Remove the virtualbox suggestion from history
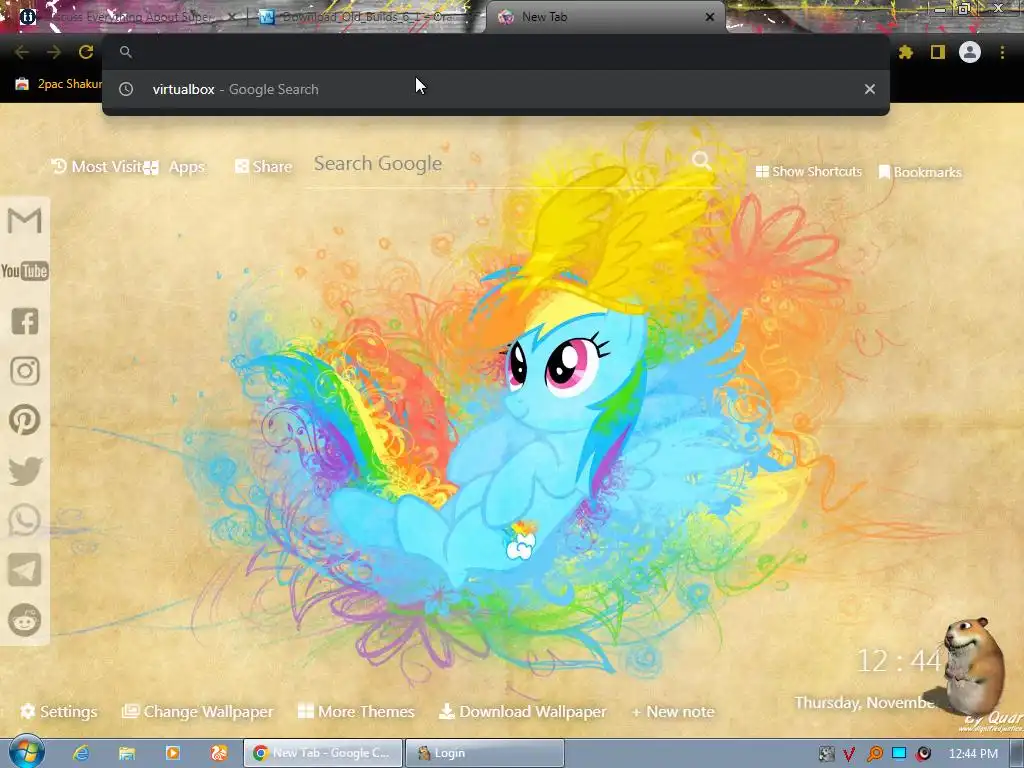The width and height of the screenshot is (1024, 768). click(870, 89)
